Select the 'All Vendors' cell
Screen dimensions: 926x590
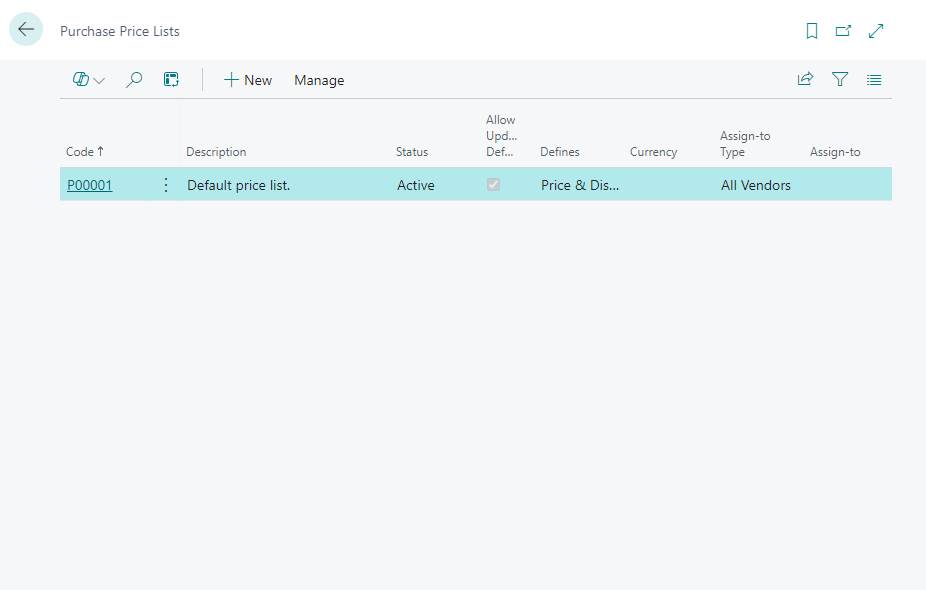coord(755,185)
